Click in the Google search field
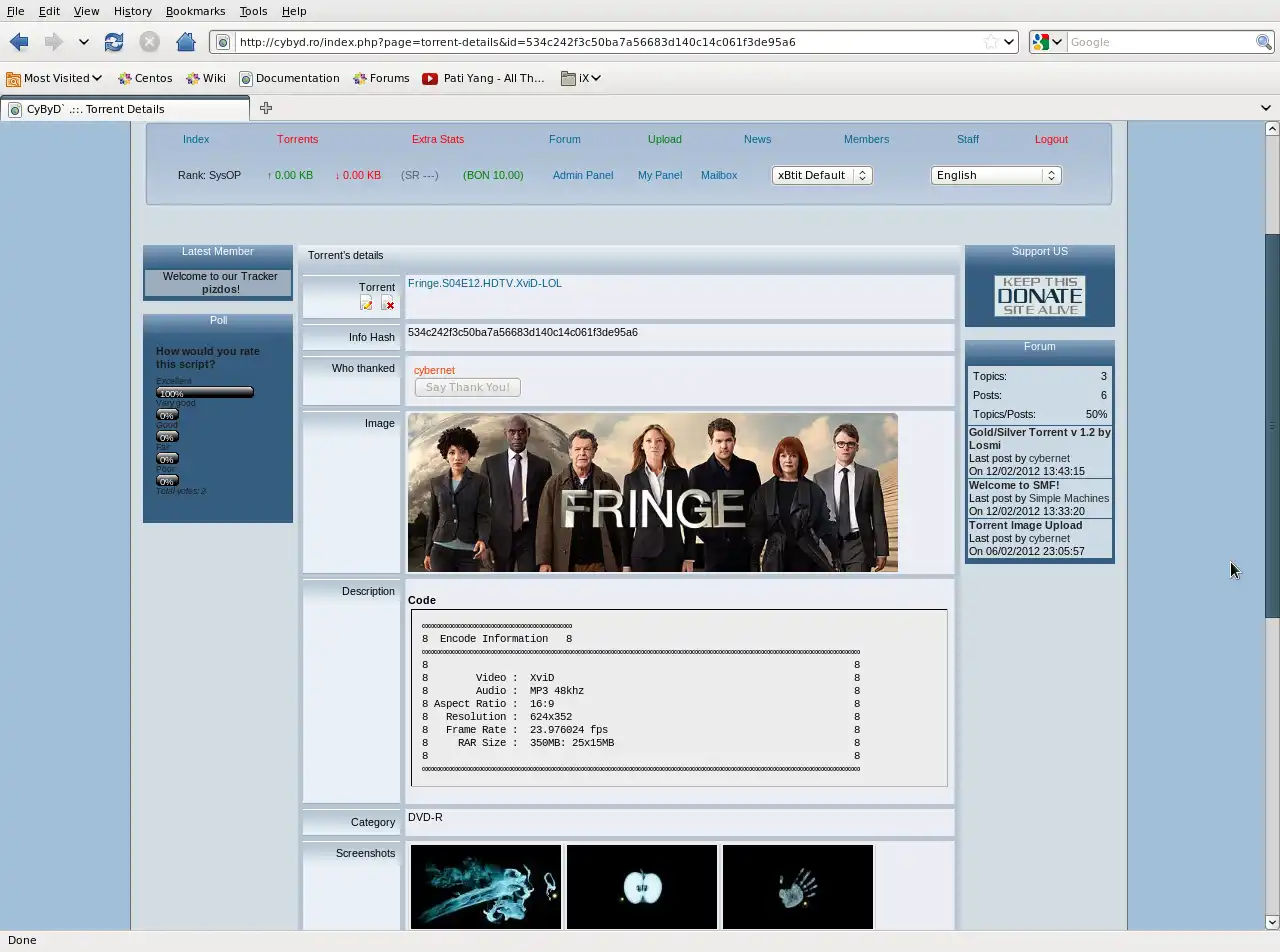Screen dimensions: 1280x952 [x=1160, y=42]
